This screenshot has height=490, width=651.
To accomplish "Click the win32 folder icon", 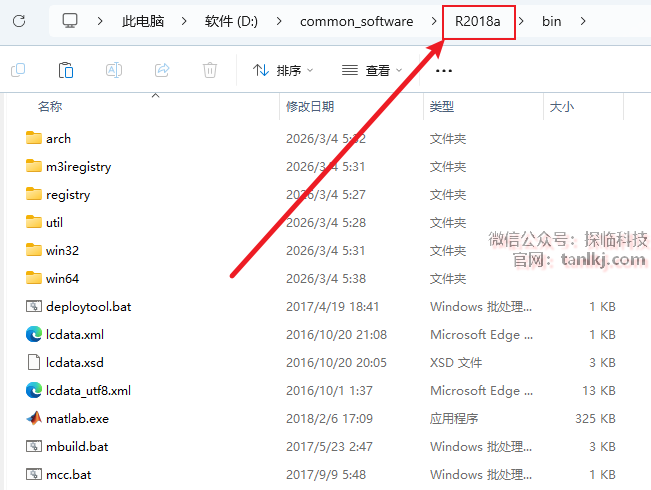I will (x=34, y=250).
